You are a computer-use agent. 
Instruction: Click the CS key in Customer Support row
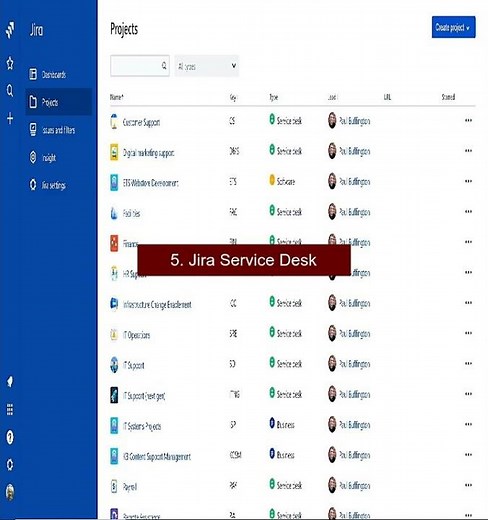(x=232, y=121)
